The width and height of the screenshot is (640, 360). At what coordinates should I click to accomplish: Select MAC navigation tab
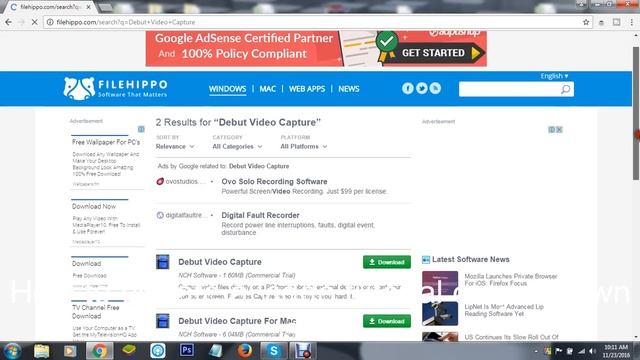268,89
